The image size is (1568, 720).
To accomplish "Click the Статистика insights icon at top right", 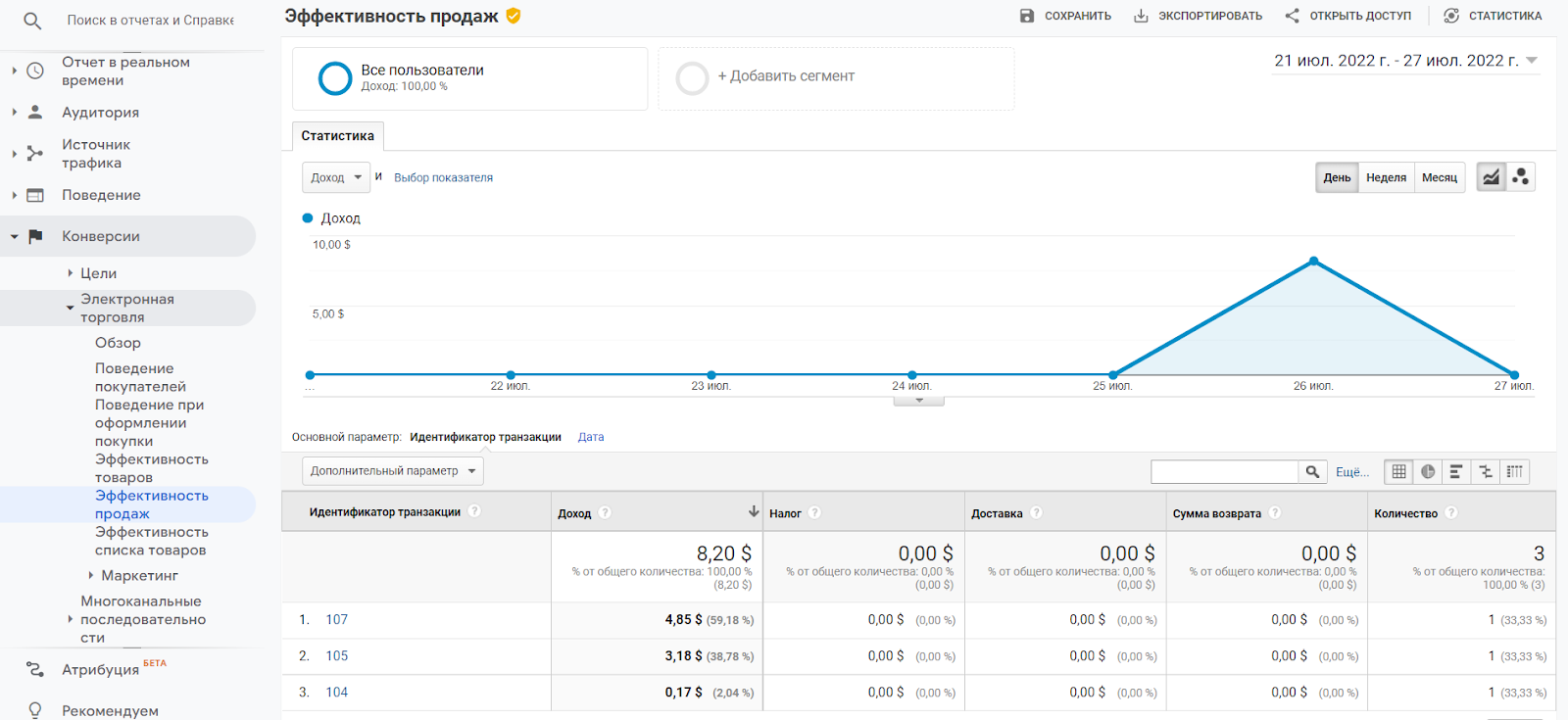I will pos(1451,16).
